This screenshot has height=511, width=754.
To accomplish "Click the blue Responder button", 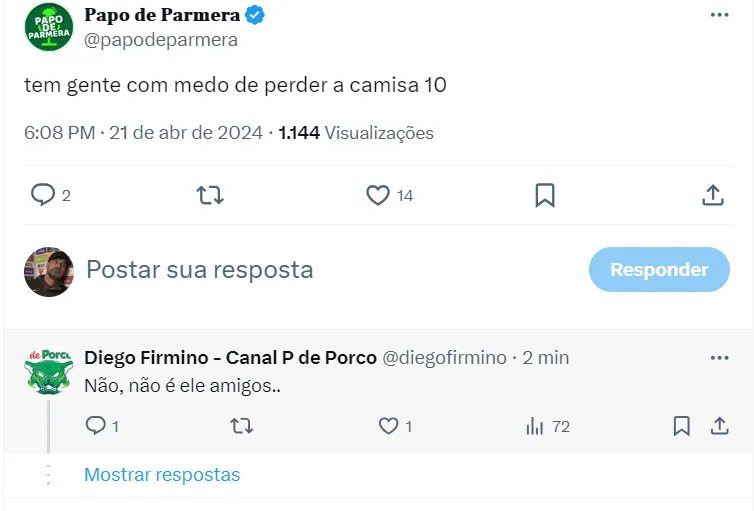I will click(659, 270).
